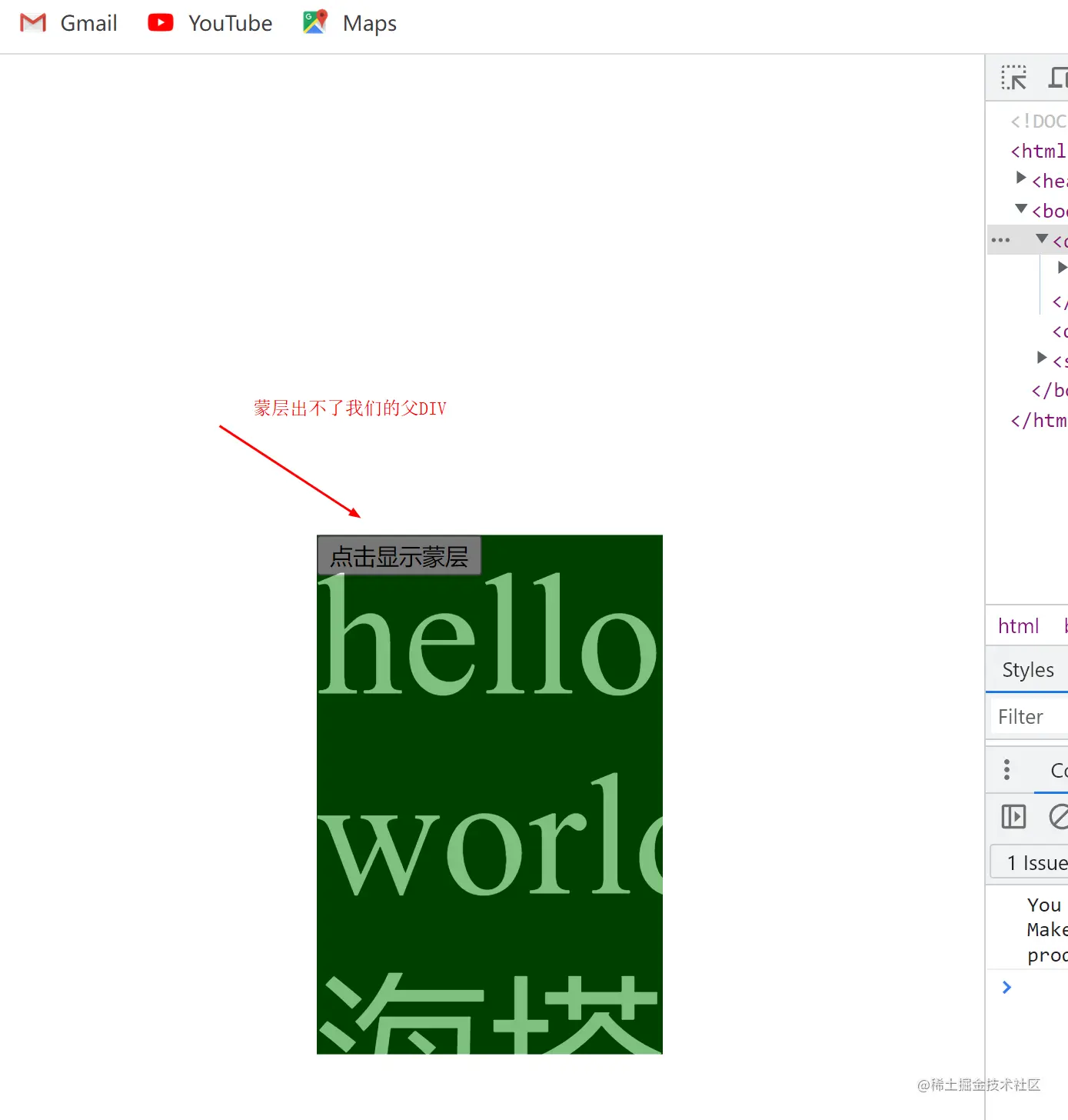Open the 1 Issue button
Screen dimensions: 1068x1120
(1030, 862)
